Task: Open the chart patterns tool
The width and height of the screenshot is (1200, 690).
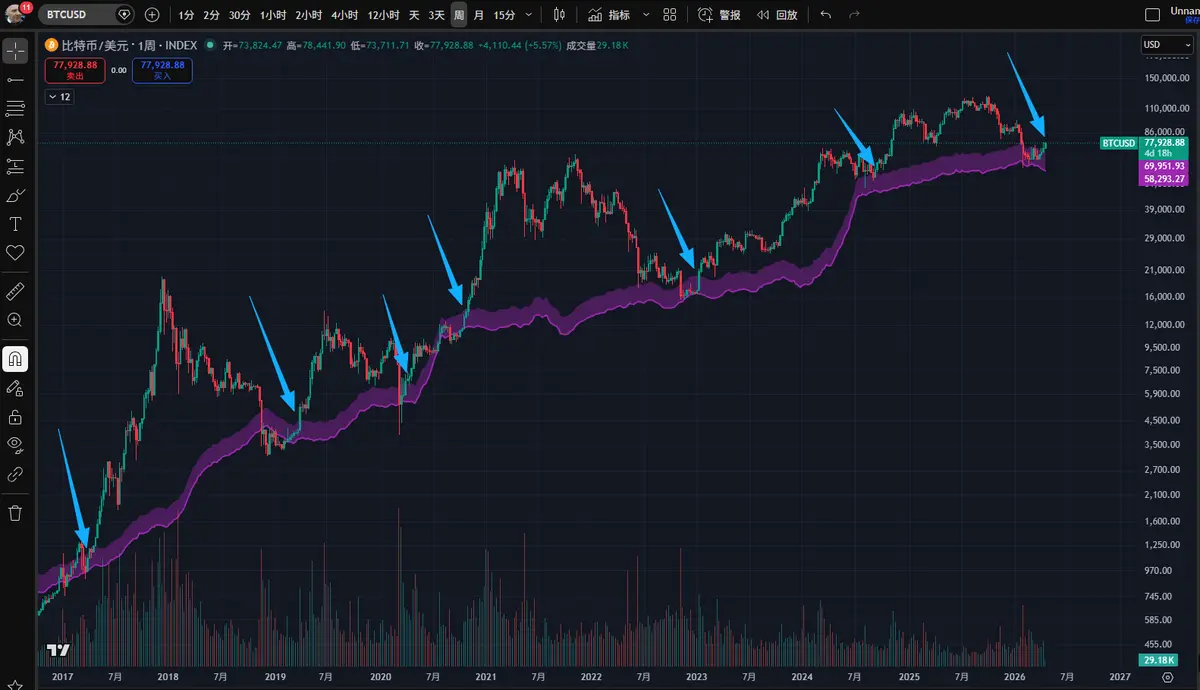Action: 15,137
